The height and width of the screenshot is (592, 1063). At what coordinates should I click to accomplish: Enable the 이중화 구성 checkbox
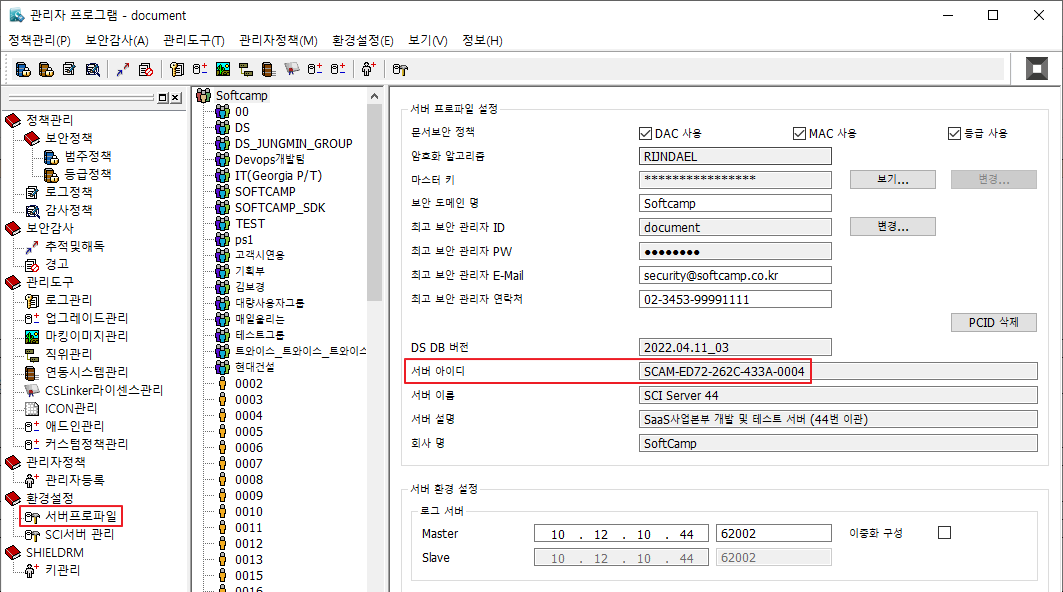[944, 533]
